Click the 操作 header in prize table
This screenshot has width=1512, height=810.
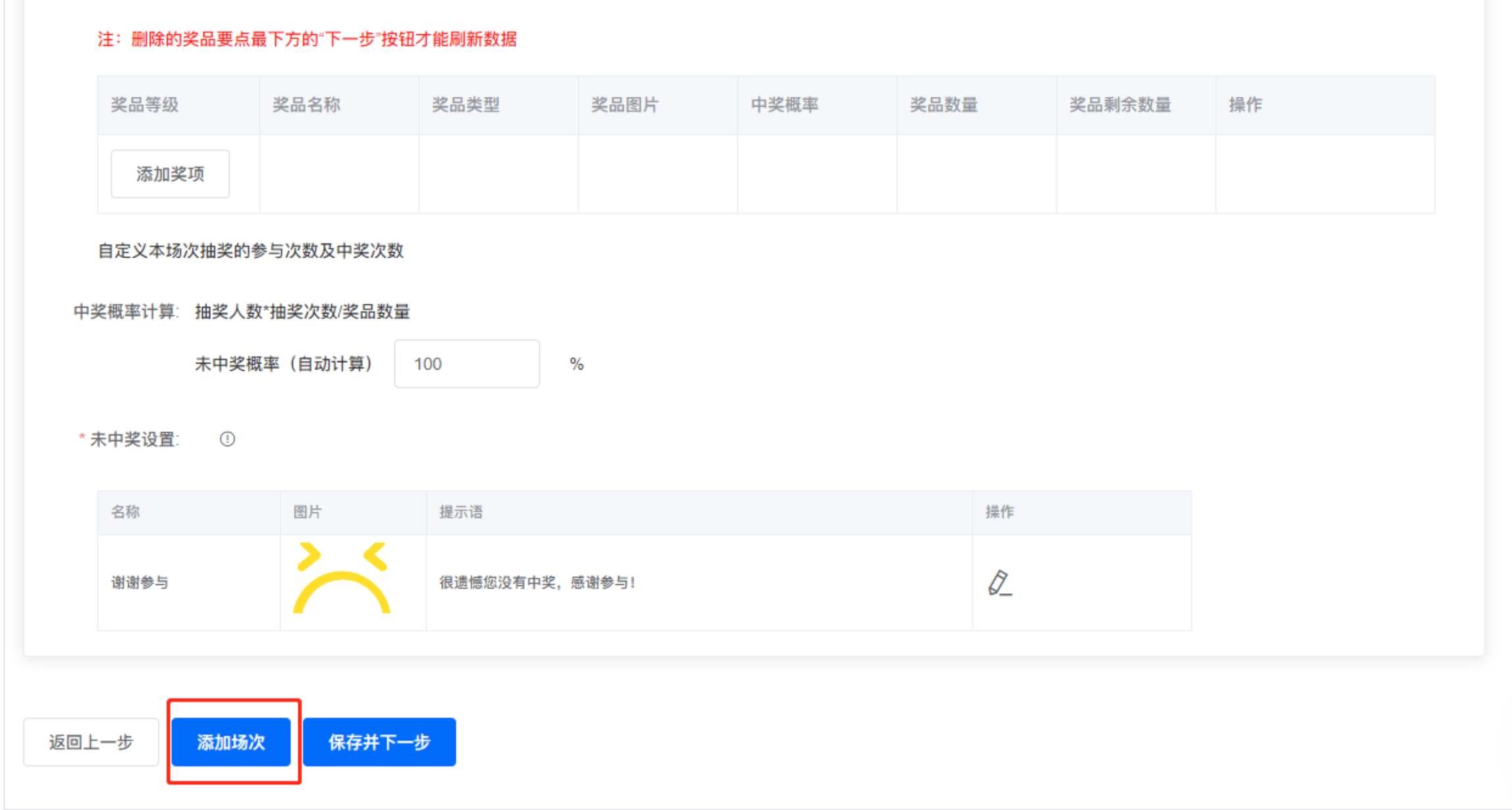coord(1245,105)
